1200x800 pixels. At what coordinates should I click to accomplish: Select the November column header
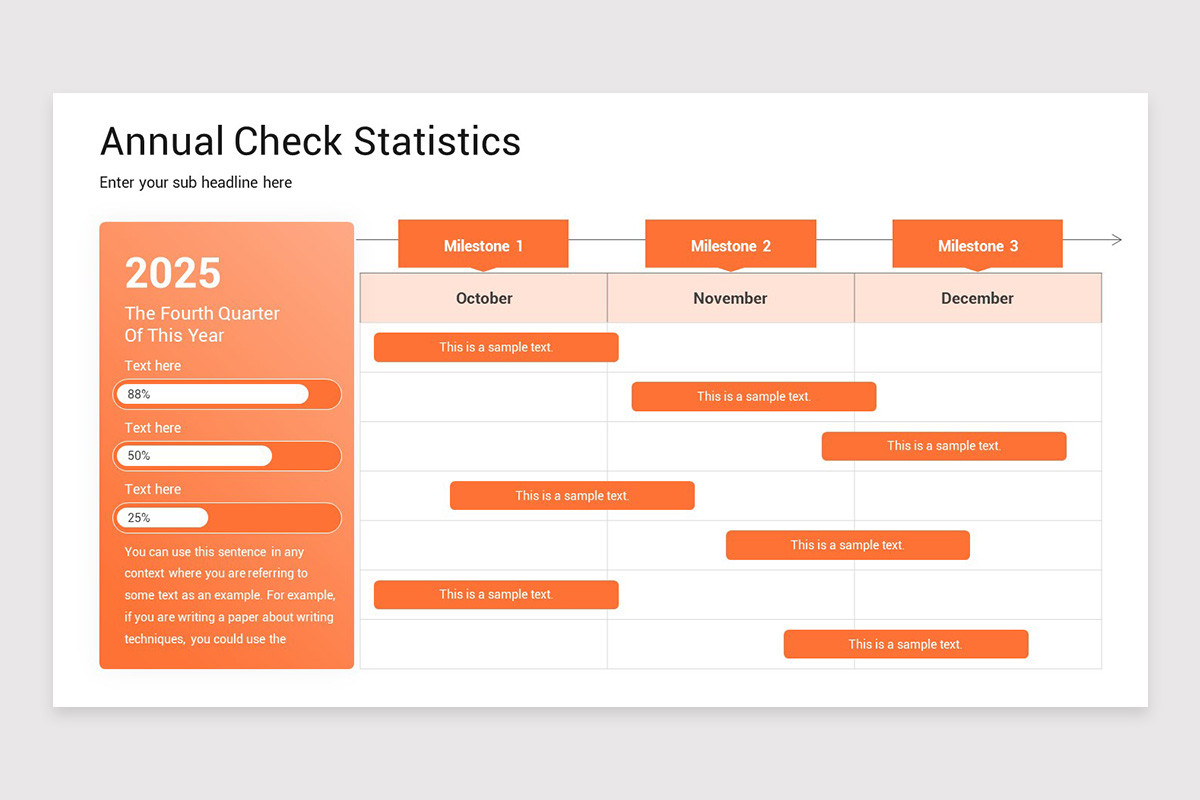[x=730, y=297]
